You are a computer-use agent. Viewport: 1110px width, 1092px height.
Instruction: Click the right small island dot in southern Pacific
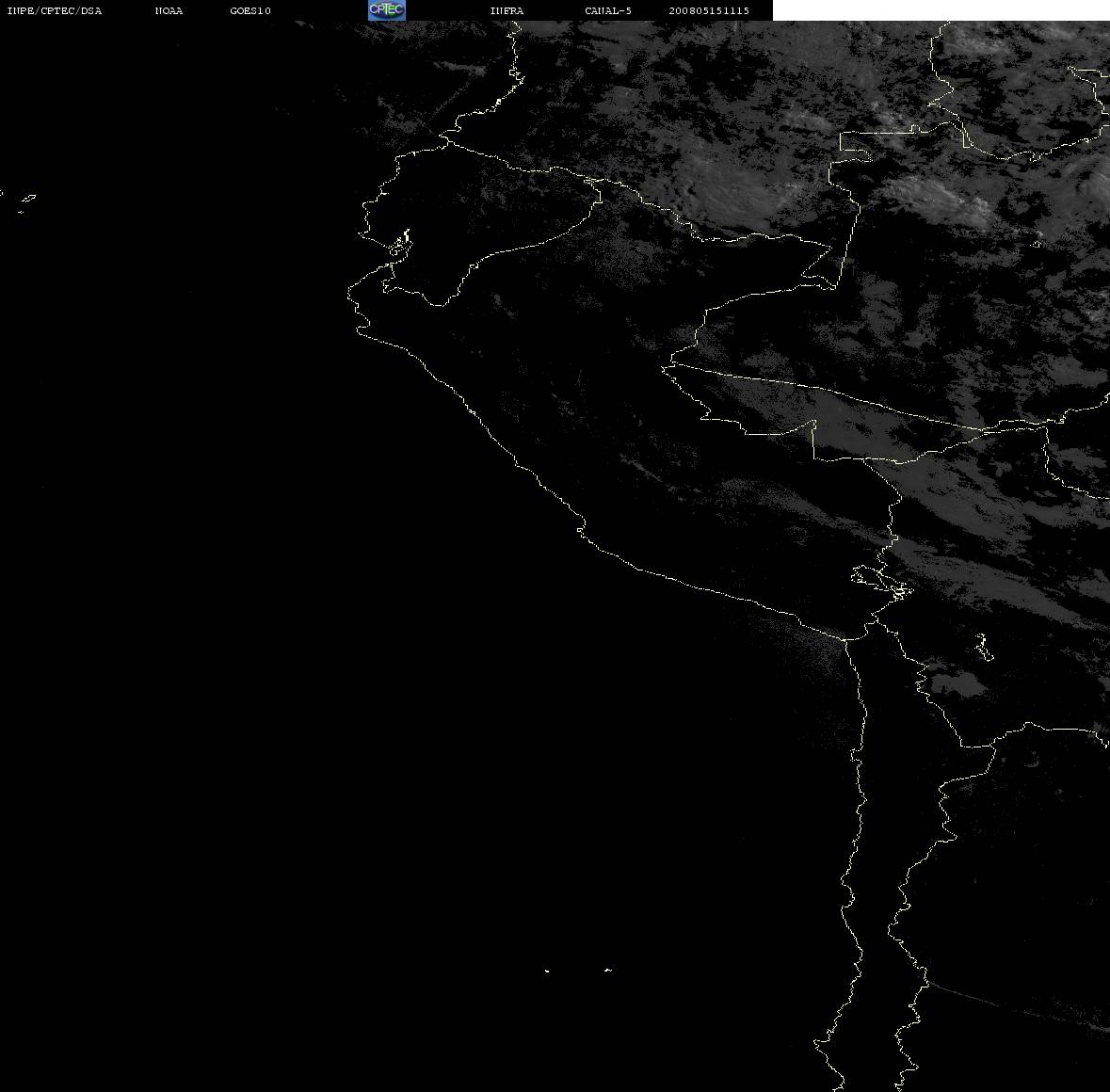[x=608, y=970]
